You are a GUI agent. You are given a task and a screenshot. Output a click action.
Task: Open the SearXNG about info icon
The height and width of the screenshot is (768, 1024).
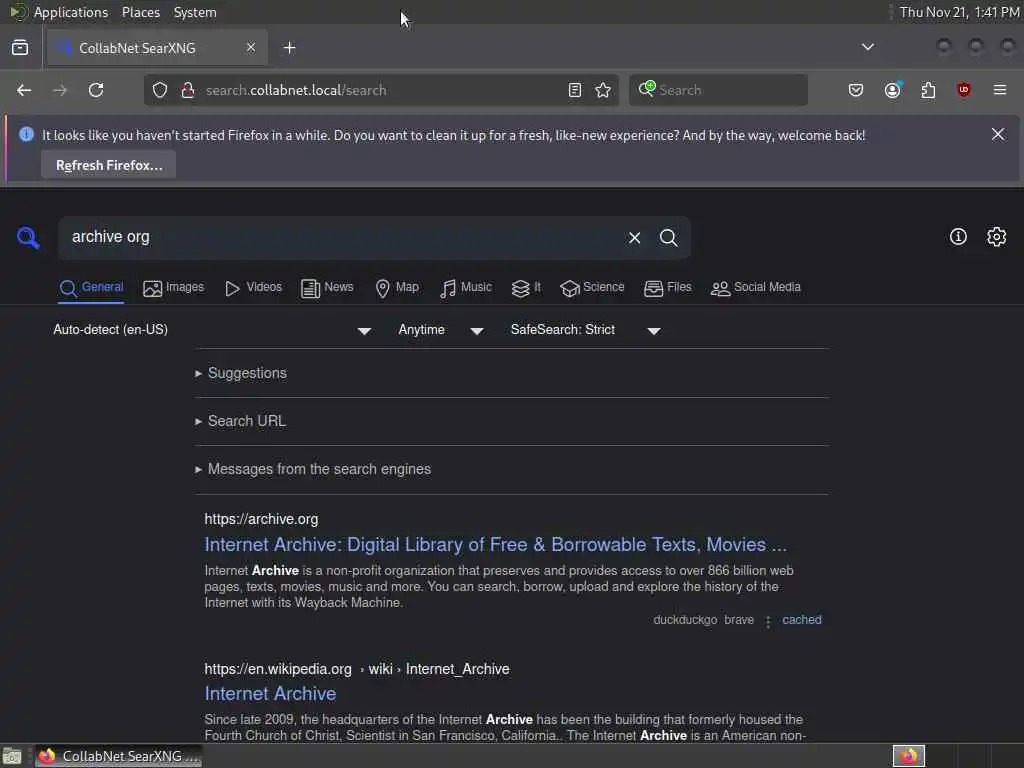[x=958, y=236]
